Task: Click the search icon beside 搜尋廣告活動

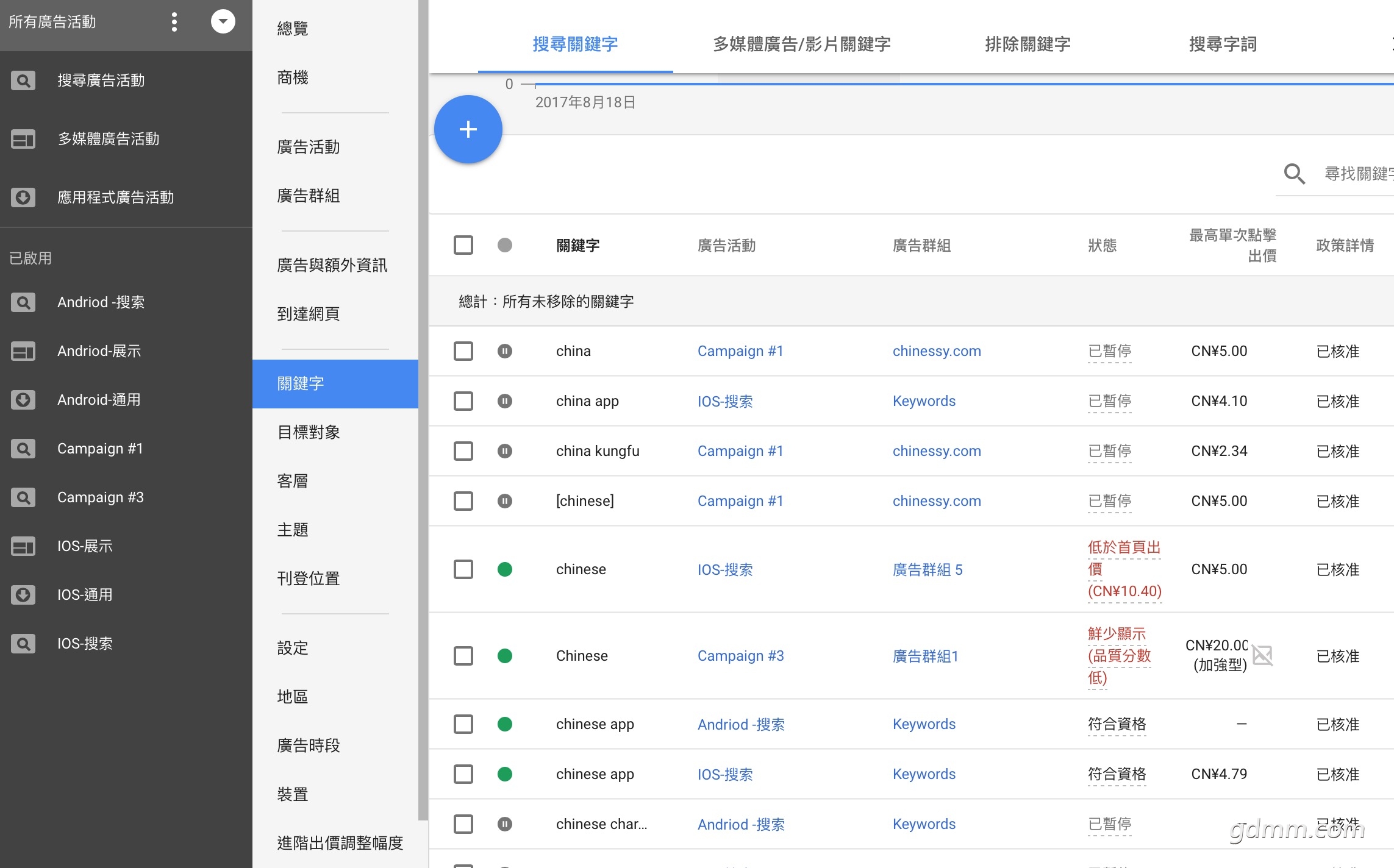Action: point(23,80)
